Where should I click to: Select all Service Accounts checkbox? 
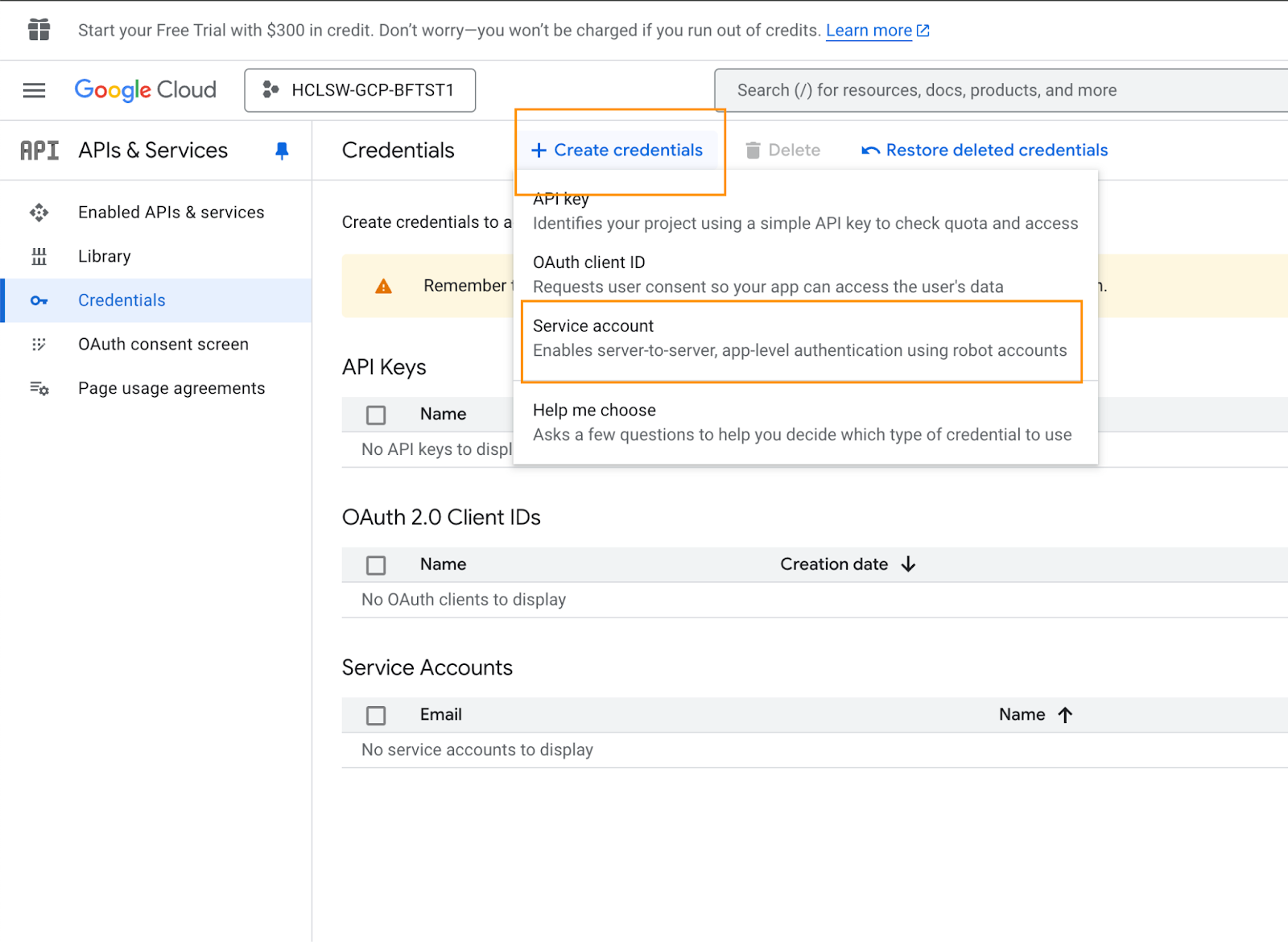pyautogui.click(x=376, y=715)
